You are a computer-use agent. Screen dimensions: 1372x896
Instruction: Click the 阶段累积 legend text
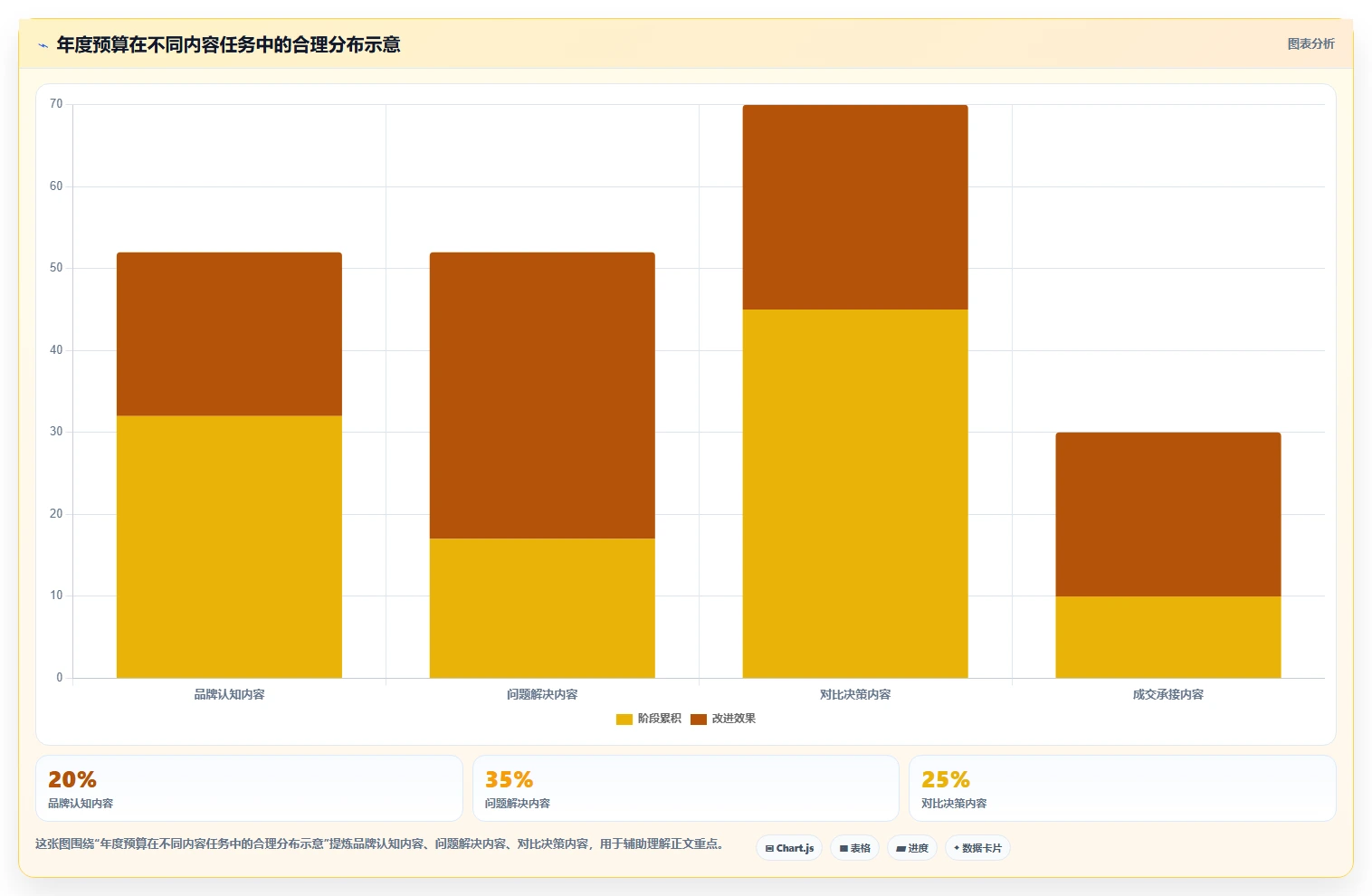click(x=659, y=719)
